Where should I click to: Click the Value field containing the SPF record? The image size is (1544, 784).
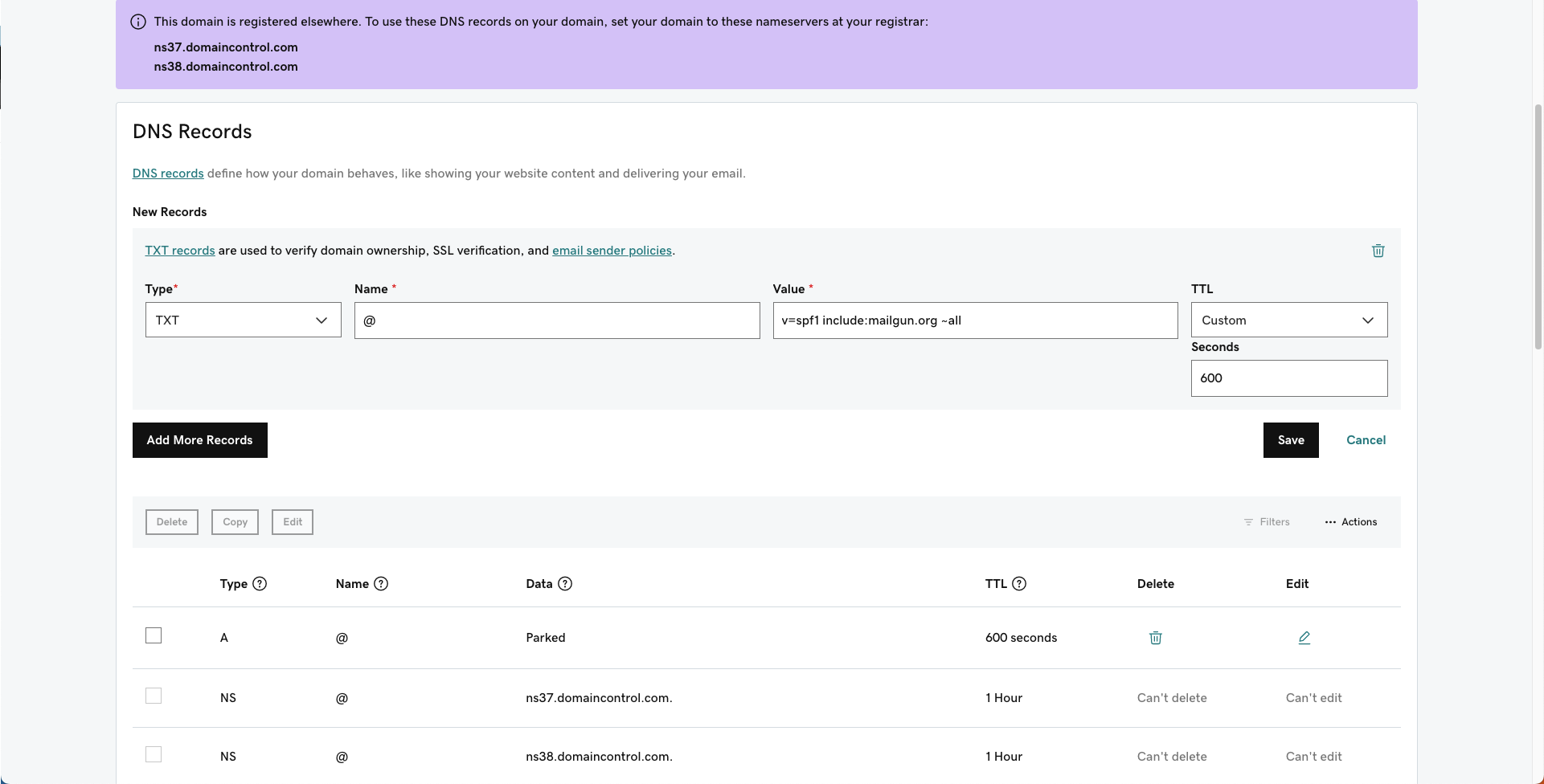click(975, 321)
